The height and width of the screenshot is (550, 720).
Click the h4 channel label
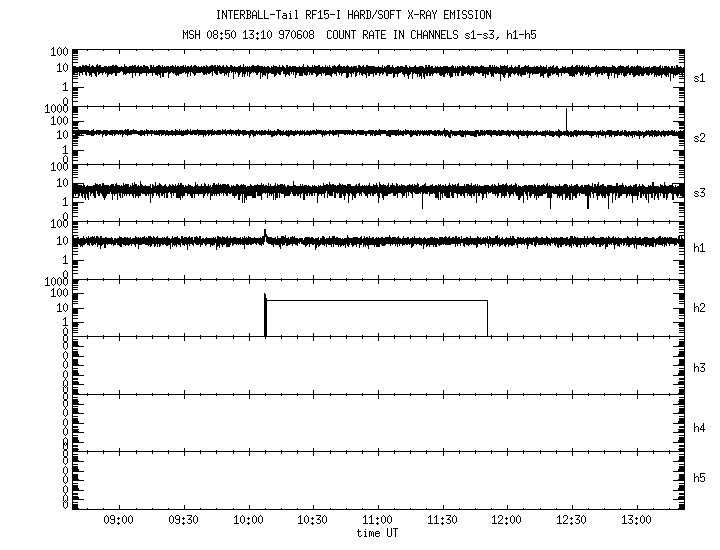pyautogui.click(x=700, y=428)
